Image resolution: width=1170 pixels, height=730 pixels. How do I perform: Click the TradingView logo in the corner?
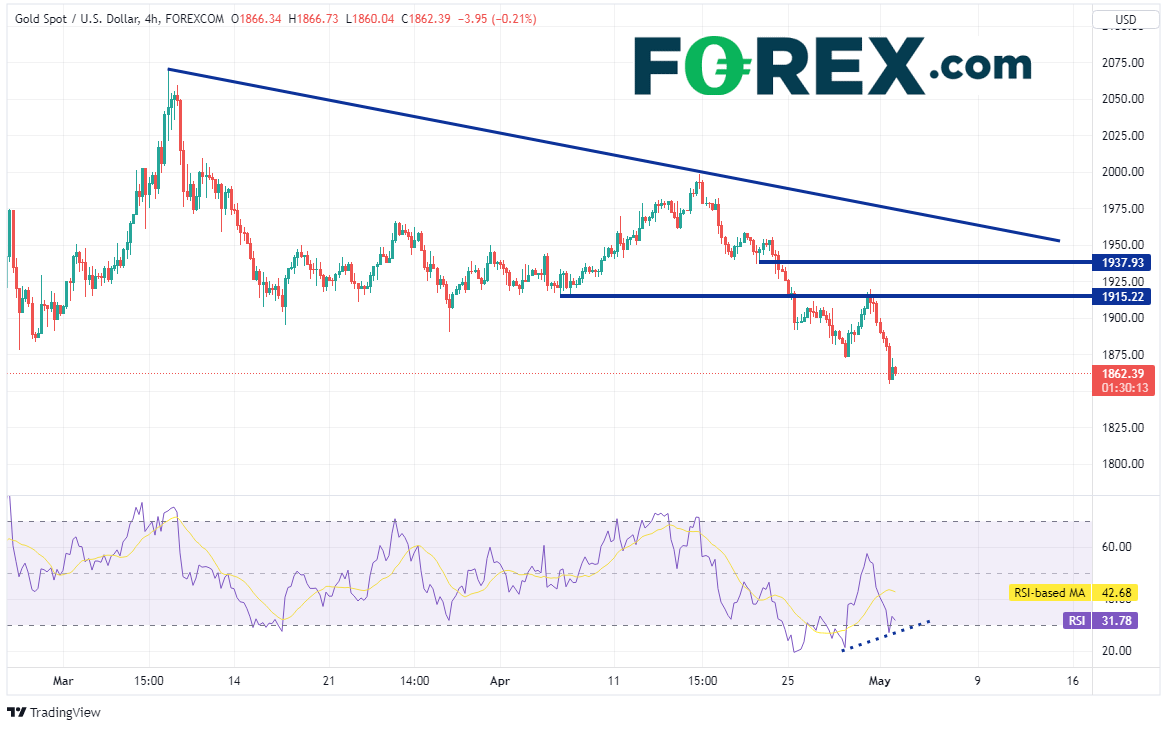(55, 712)
